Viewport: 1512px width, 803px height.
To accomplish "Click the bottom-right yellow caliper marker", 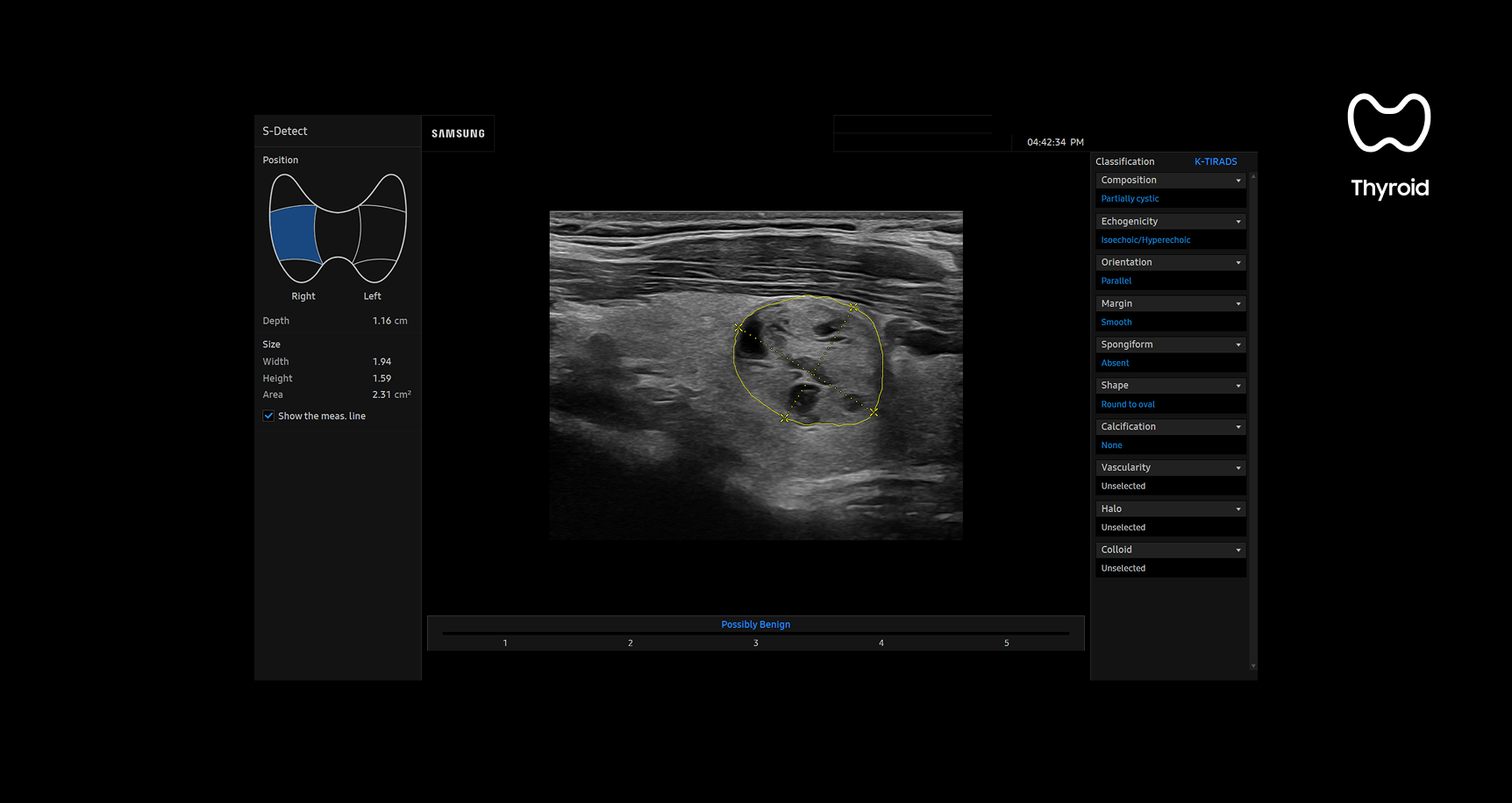I will 874,411.
